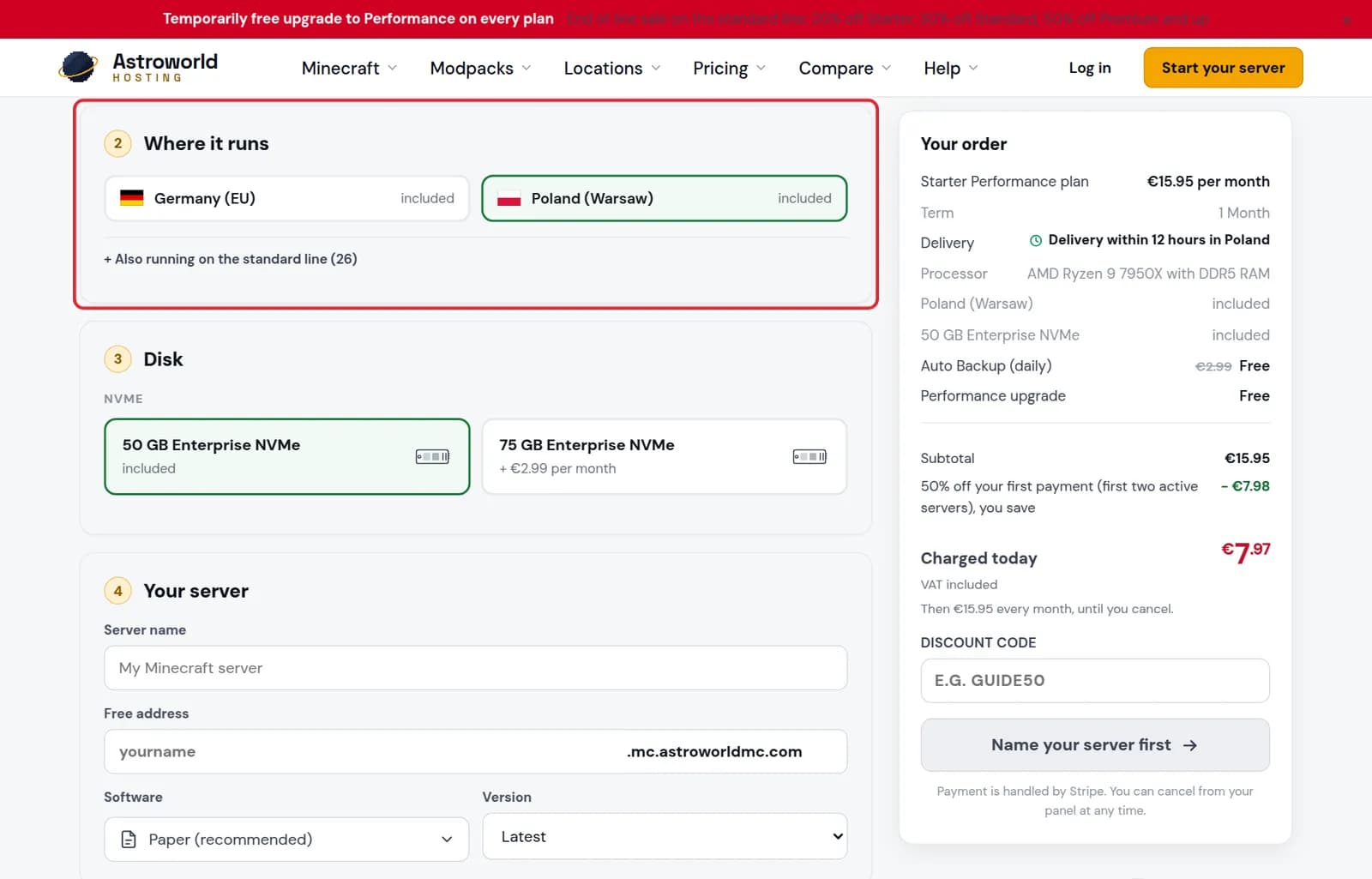Click Delivery within 12 hours in Poland
The height and width of the screenshot is (879, 1372).
(x=1158, y=240)
